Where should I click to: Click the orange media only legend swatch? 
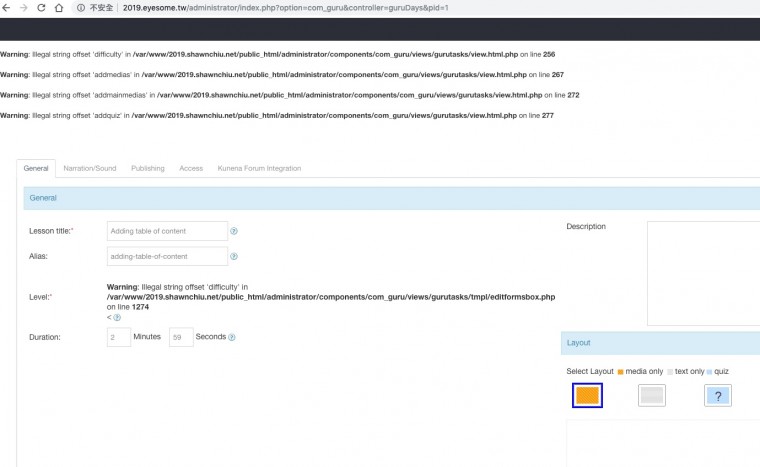620,372
